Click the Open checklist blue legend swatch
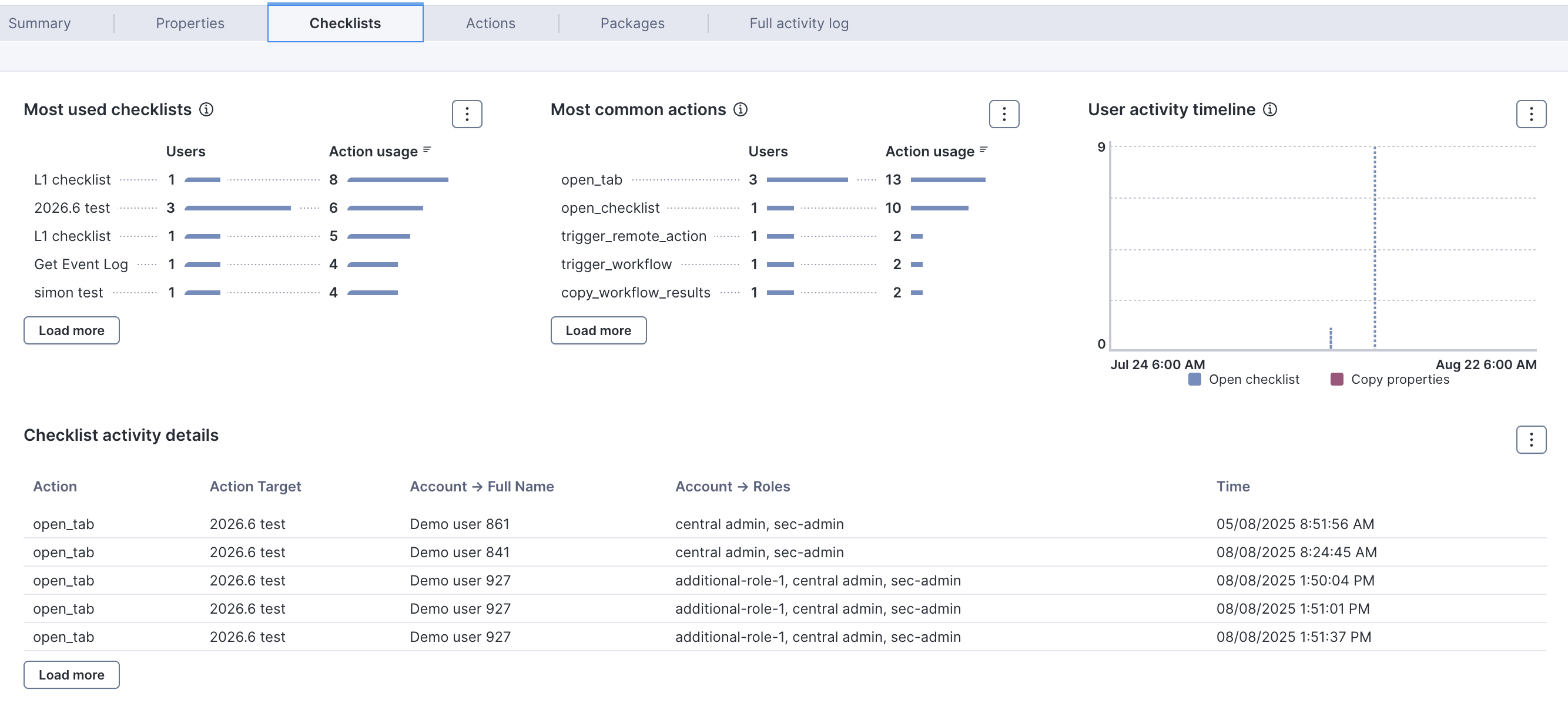The image size is (1568, 723). [x=1194, y=379]
